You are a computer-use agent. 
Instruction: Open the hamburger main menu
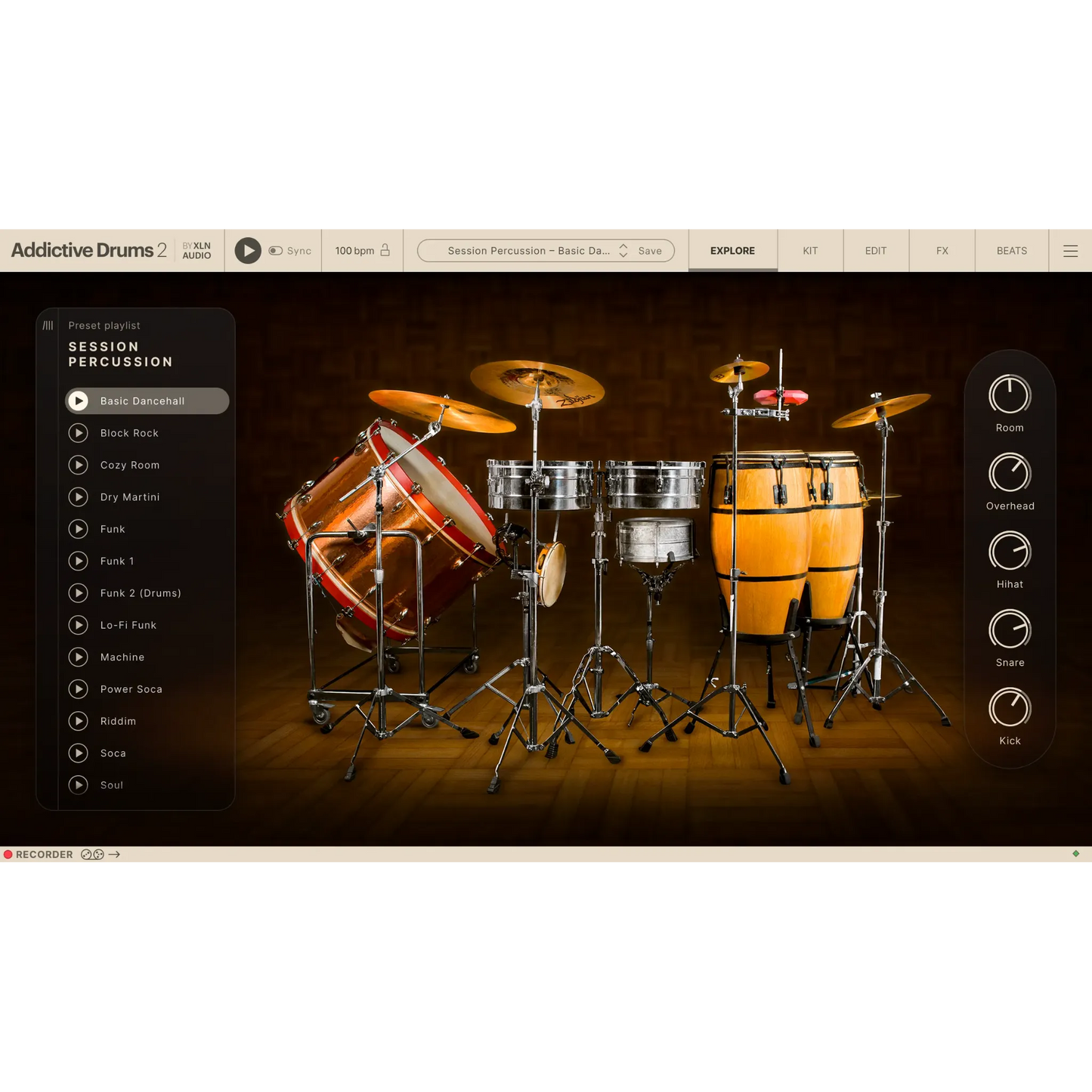1071,251
